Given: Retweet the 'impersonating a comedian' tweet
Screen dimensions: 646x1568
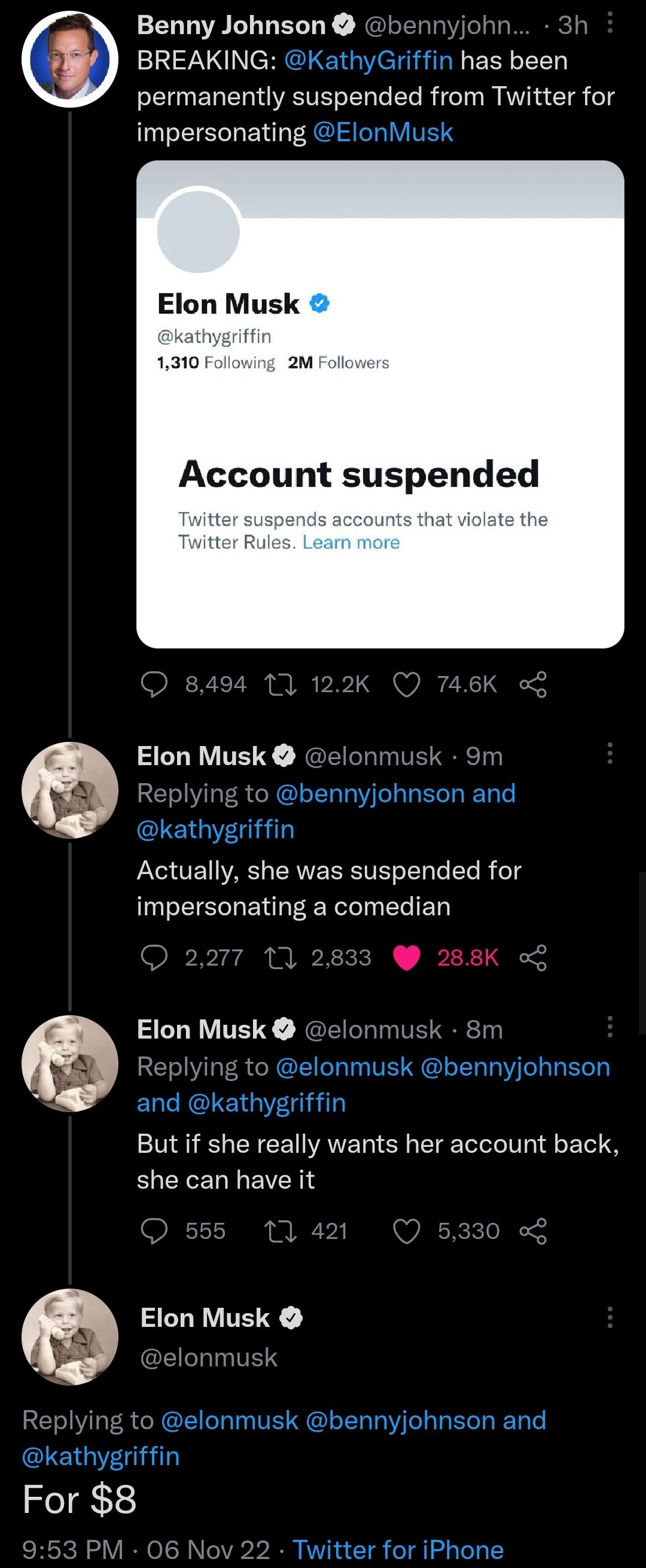Looking at the screenshot, I should (x=281, y=957).
